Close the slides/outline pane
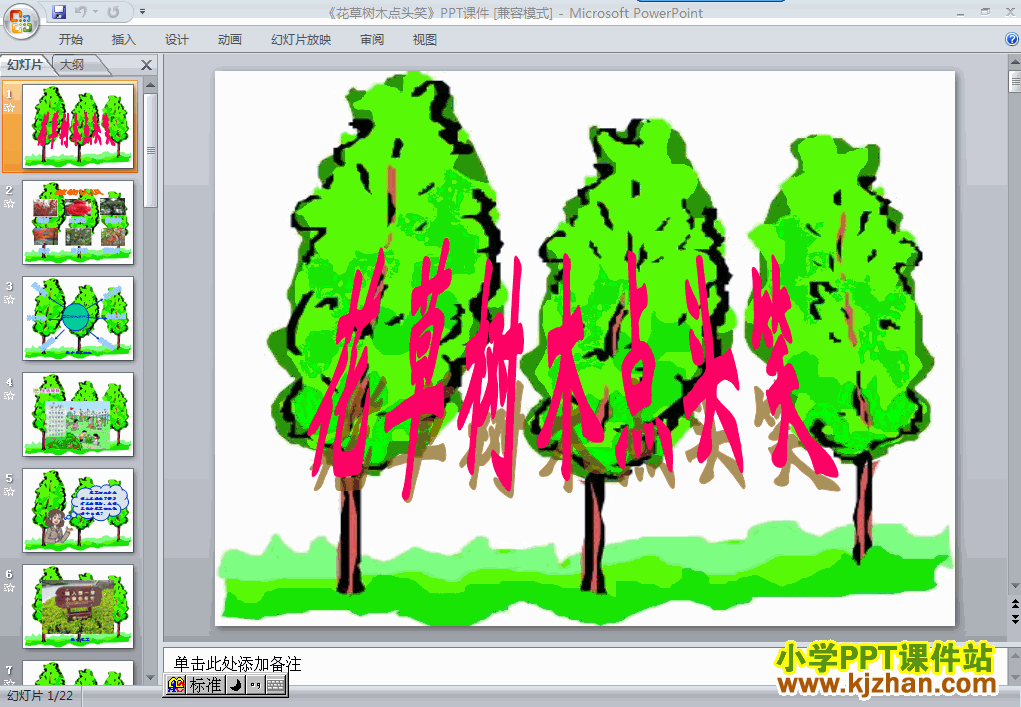This screenshot has height=707, width=1021. coord(147,65)
